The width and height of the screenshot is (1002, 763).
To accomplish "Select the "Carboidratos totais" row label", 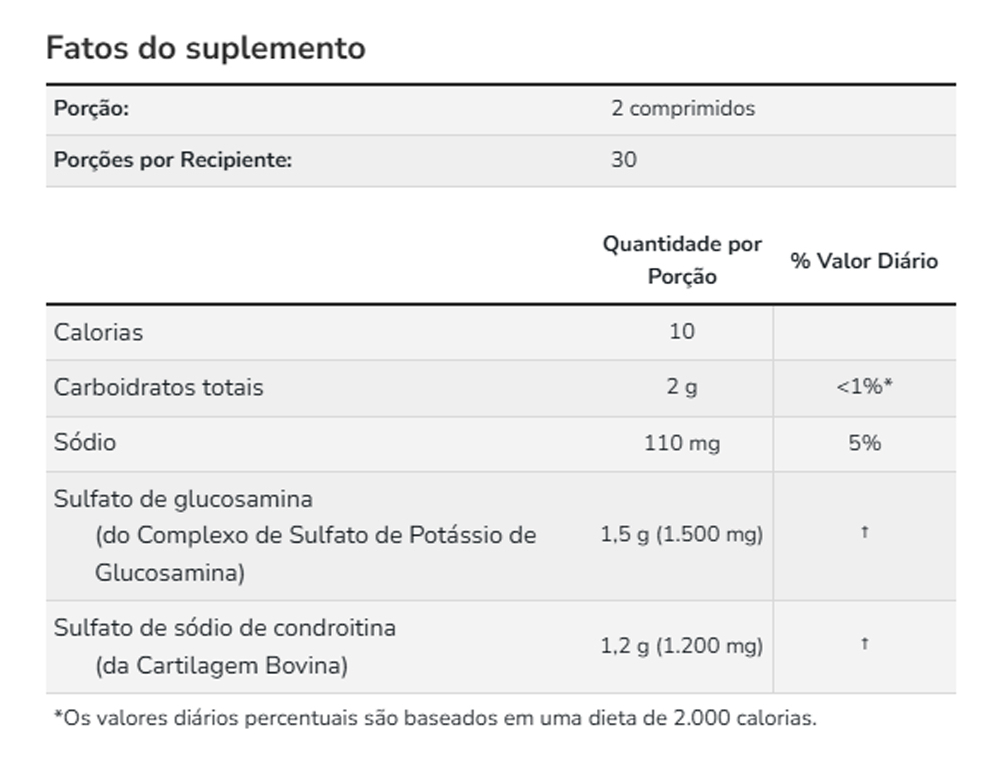I will tap(159, 388).
